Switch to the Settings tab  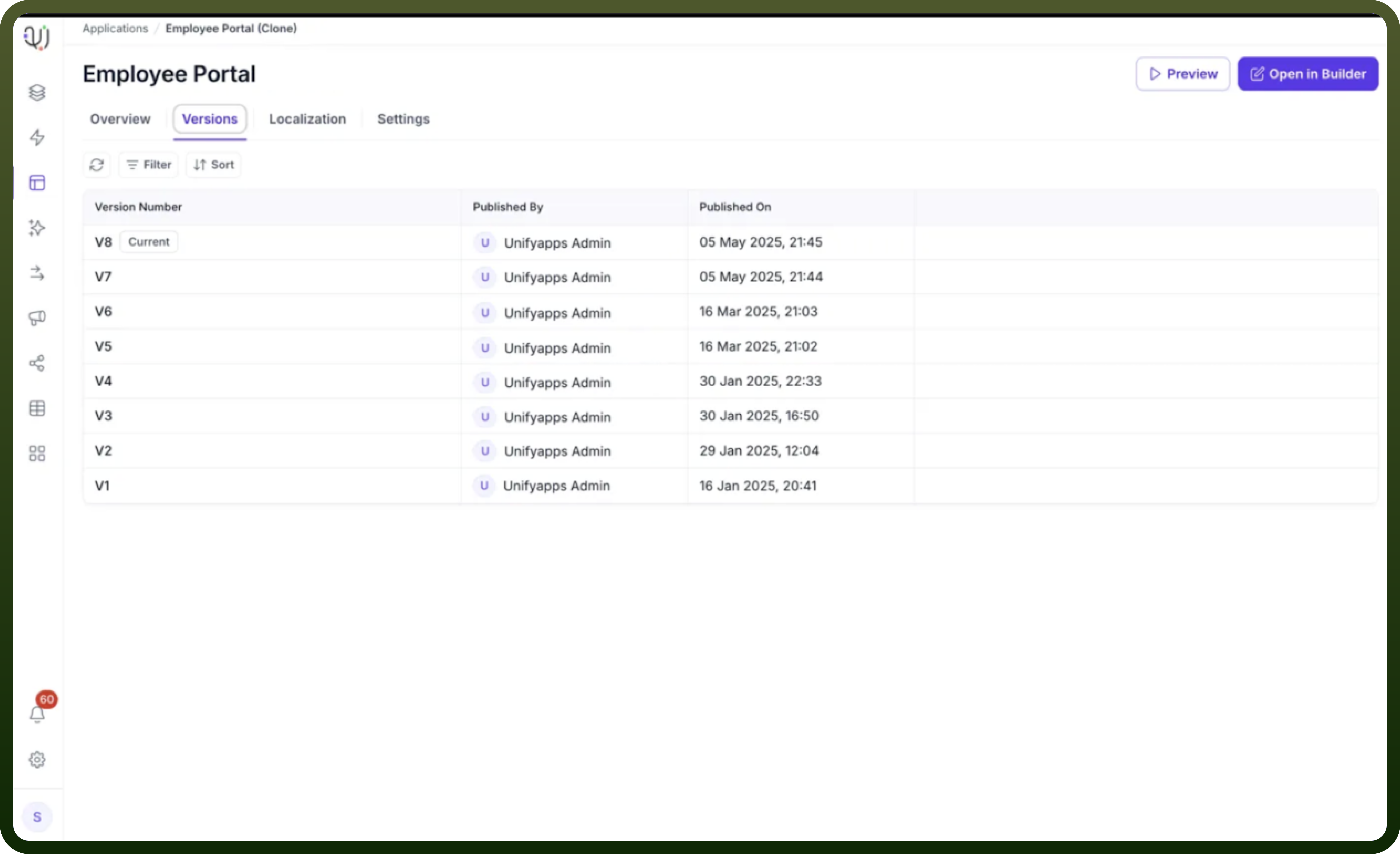tap(403, 119)
